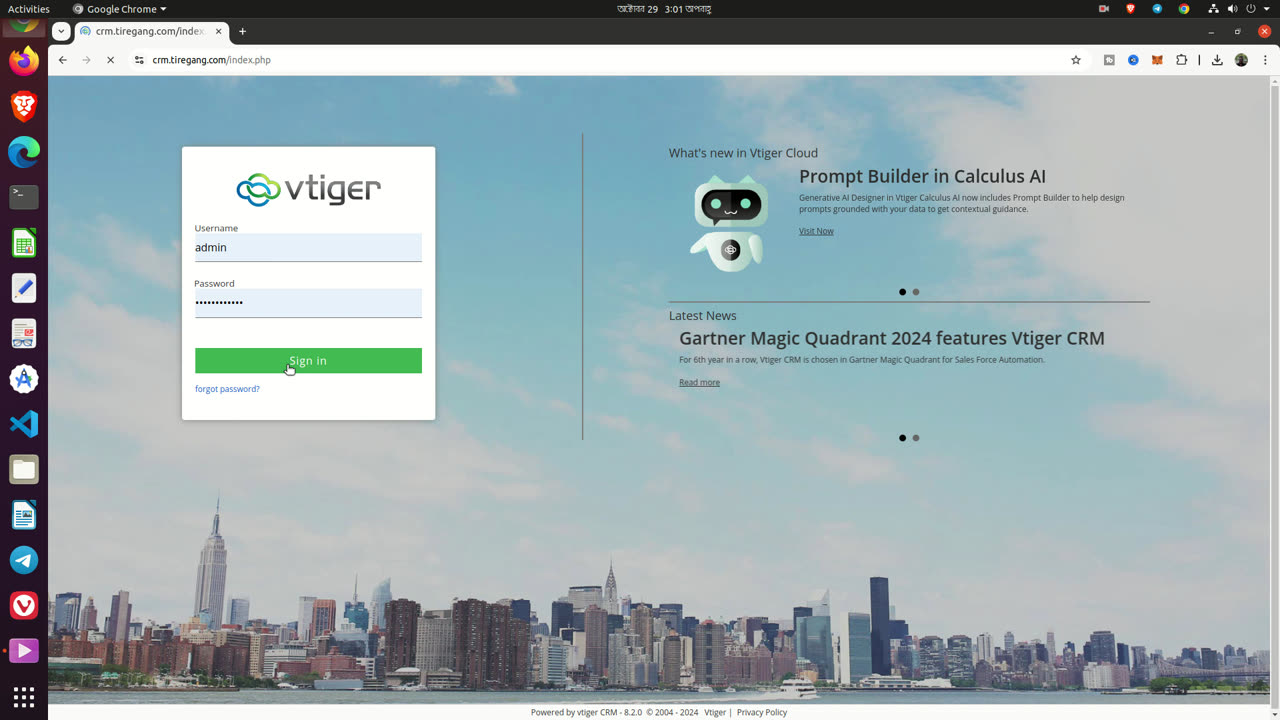Open the Terminal from the dock
This screenshot has width=1280, height=720.
(x=24, y=197)
